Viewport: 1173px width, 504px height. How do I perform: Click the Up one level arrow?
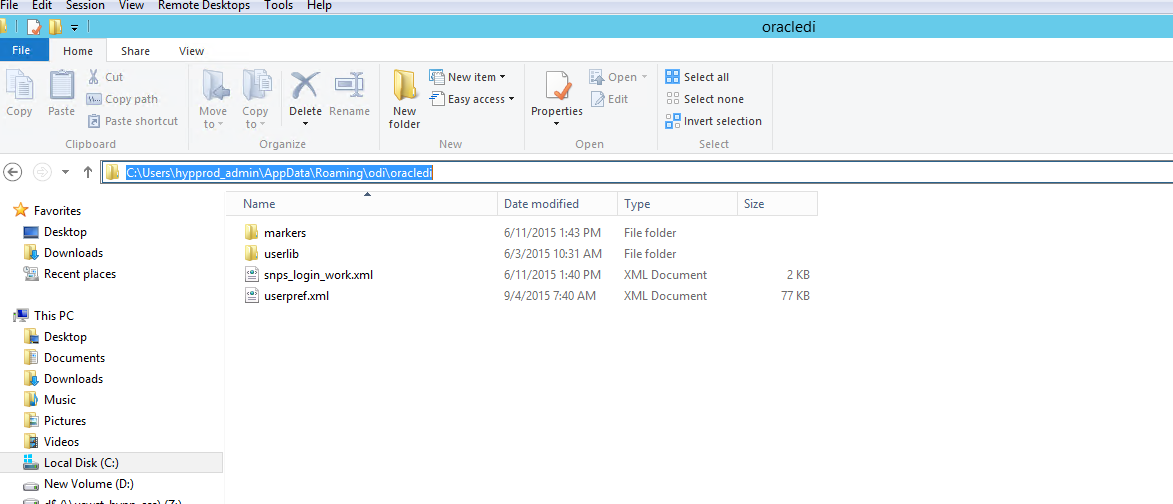click(88, 172)
